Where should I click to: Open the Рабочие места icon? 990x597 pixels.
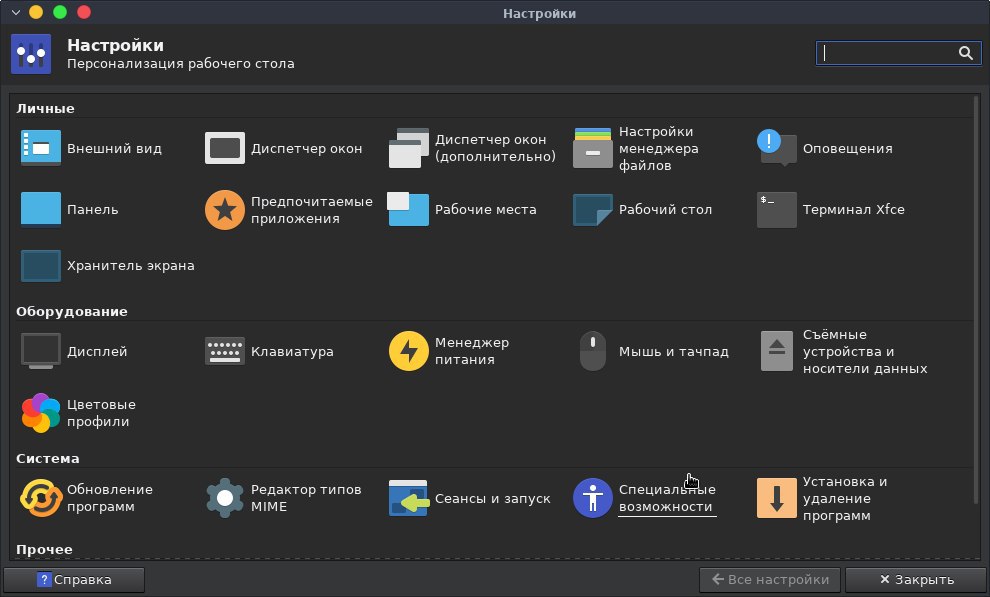(409, 209)
